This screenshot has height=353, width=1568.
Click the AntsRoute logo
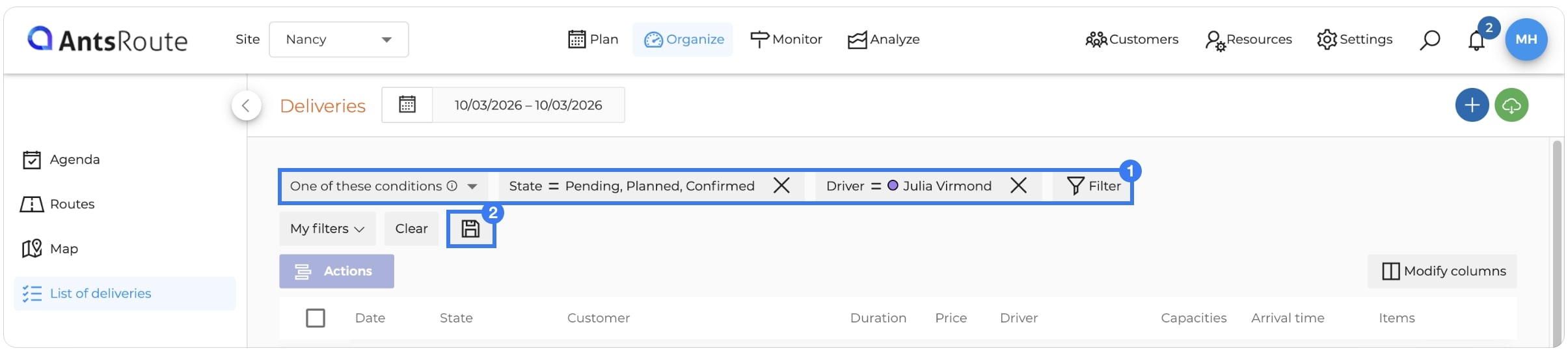(x=107, y=40)
